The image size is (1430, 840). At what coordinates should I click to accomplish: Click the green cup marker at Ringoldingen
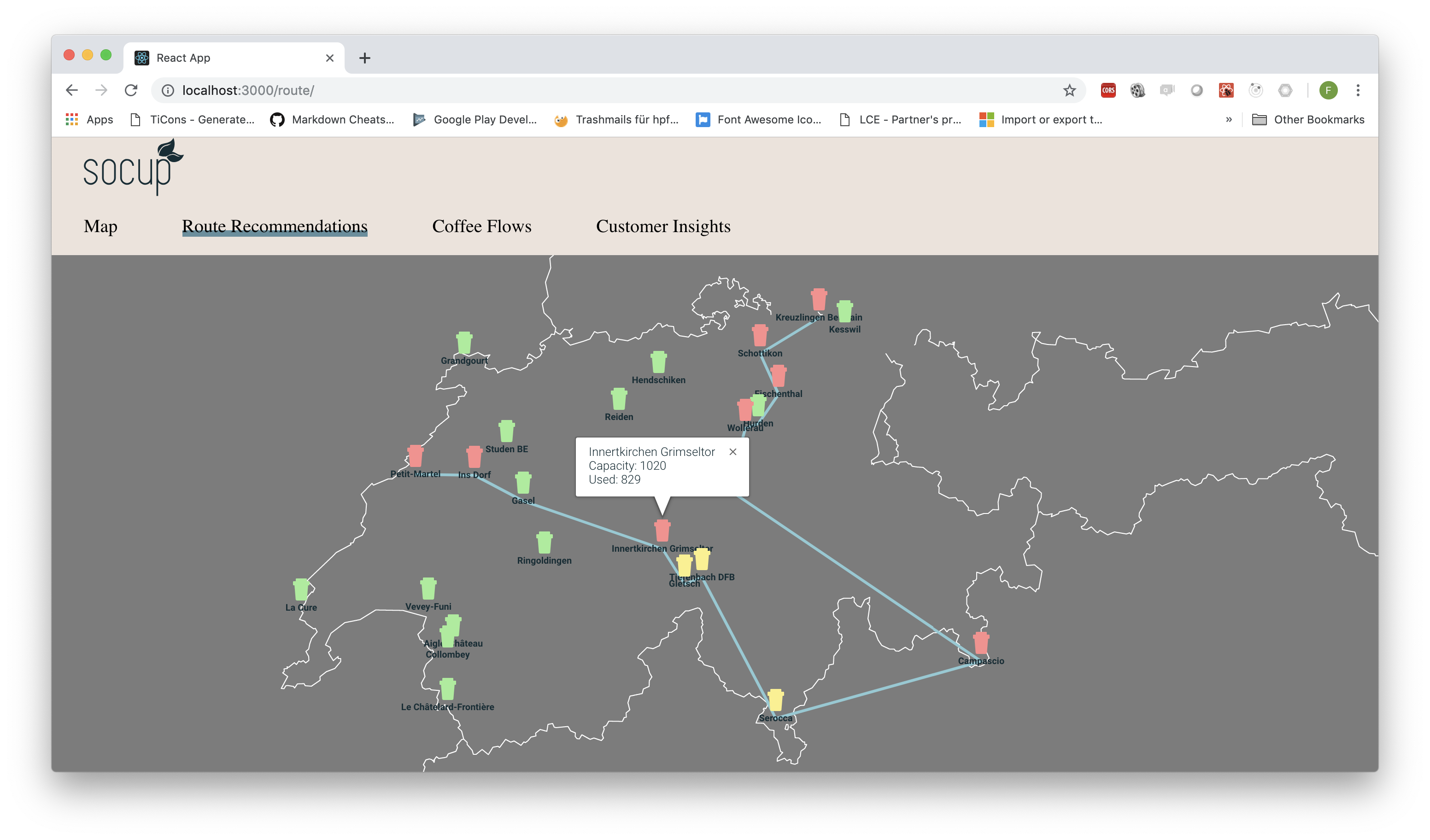[x=544, y=543]
